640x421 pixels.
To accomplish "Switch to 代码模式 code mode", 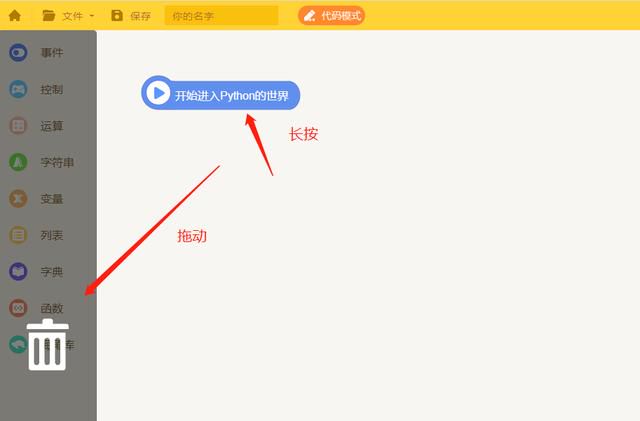I will (x=331, y=16).
